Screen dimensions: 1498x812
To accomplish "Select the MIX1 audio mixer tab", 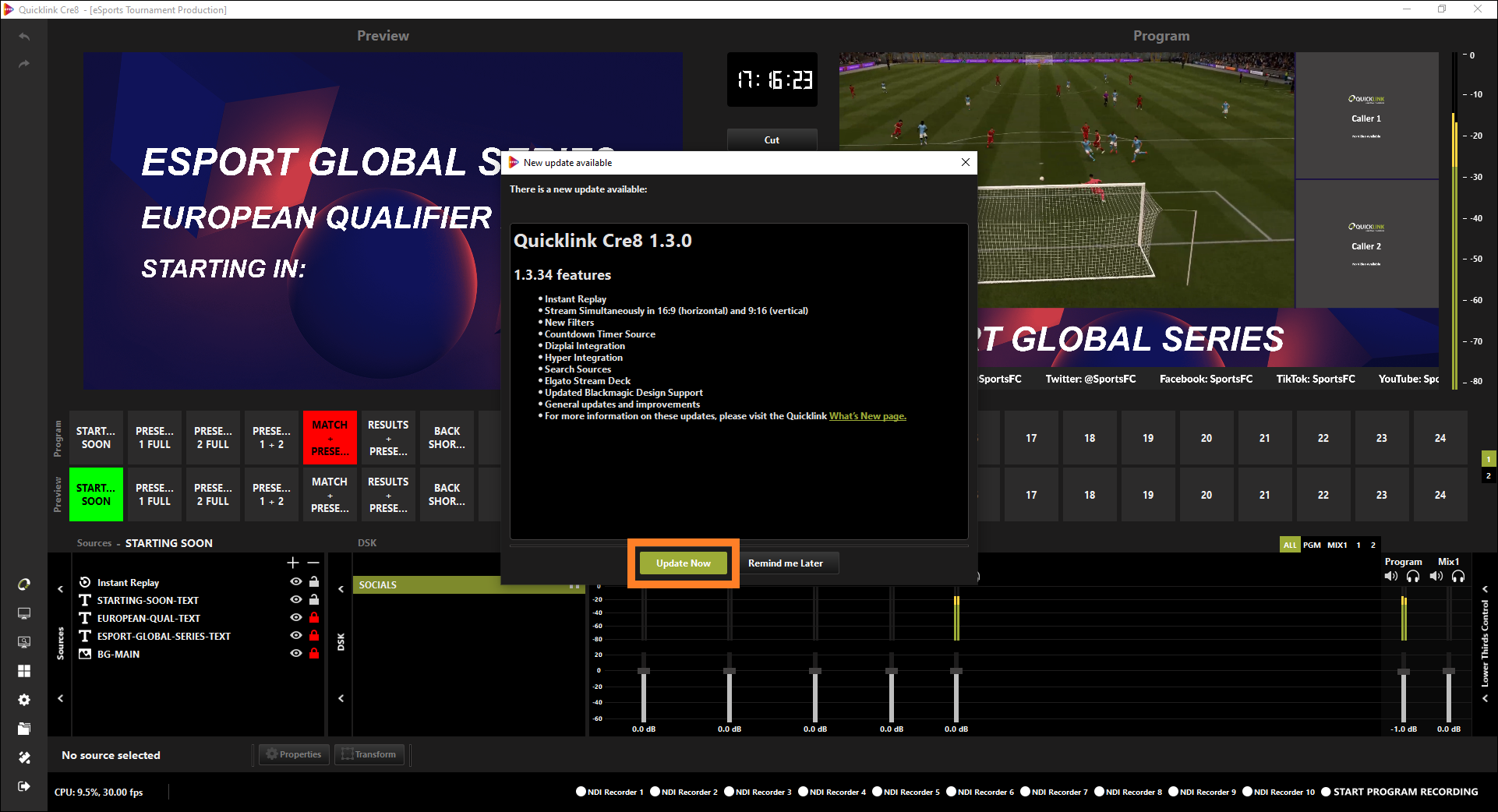I will tap(1337, 545).
